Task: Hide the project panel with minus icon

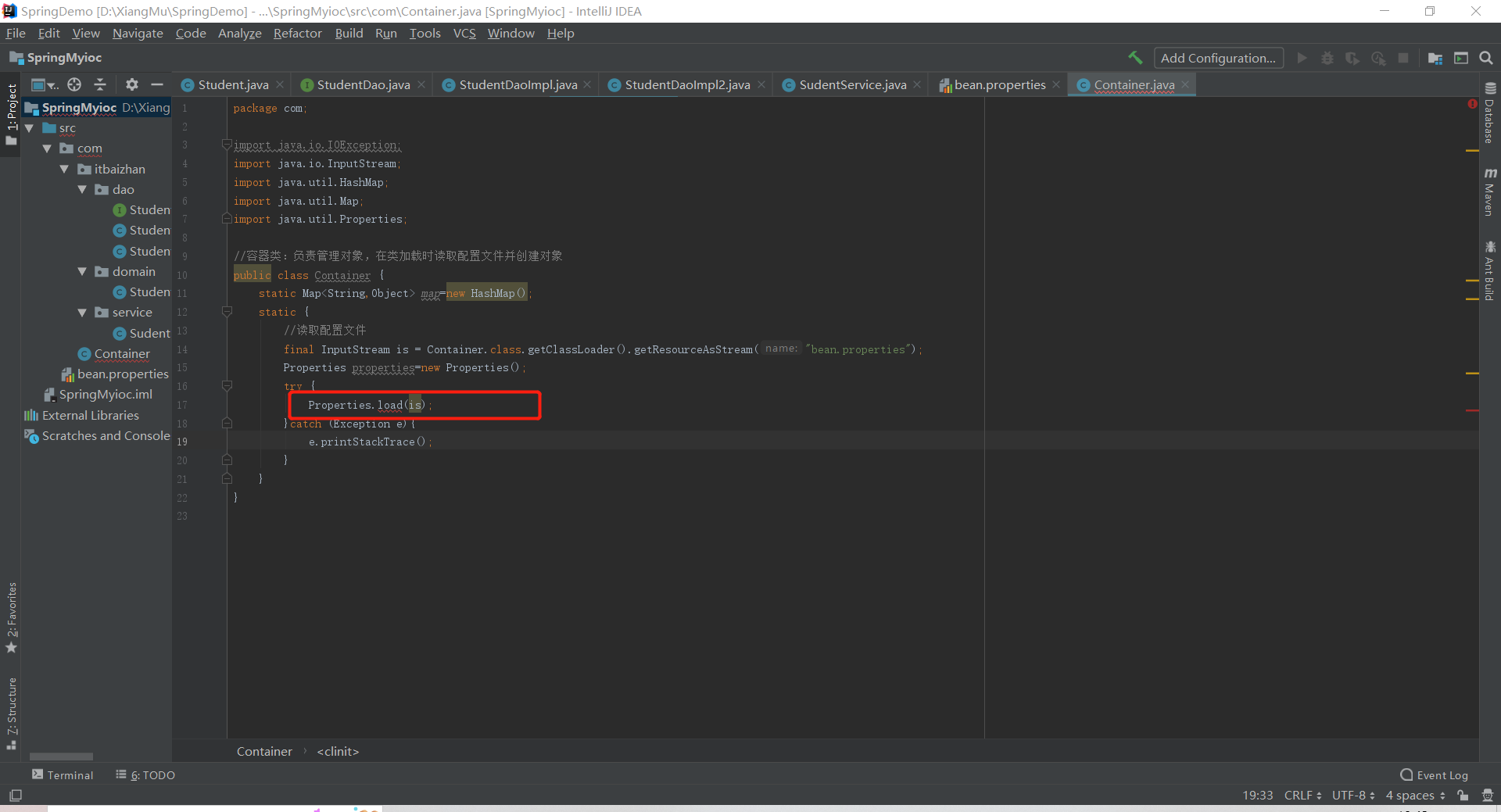Action: 157,84
